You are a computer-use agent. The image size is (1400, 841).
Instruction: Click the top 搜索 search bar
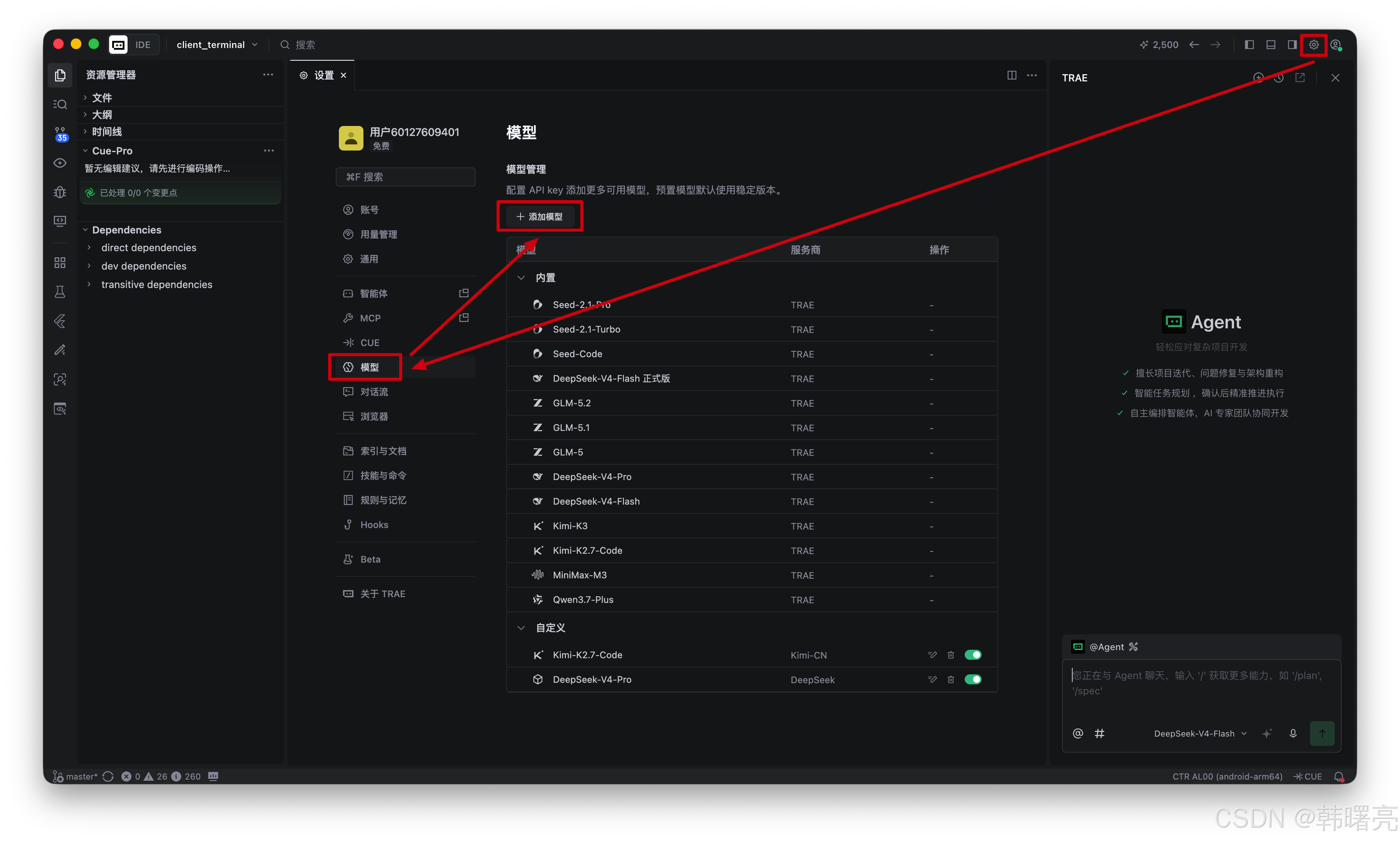[299, 45]
